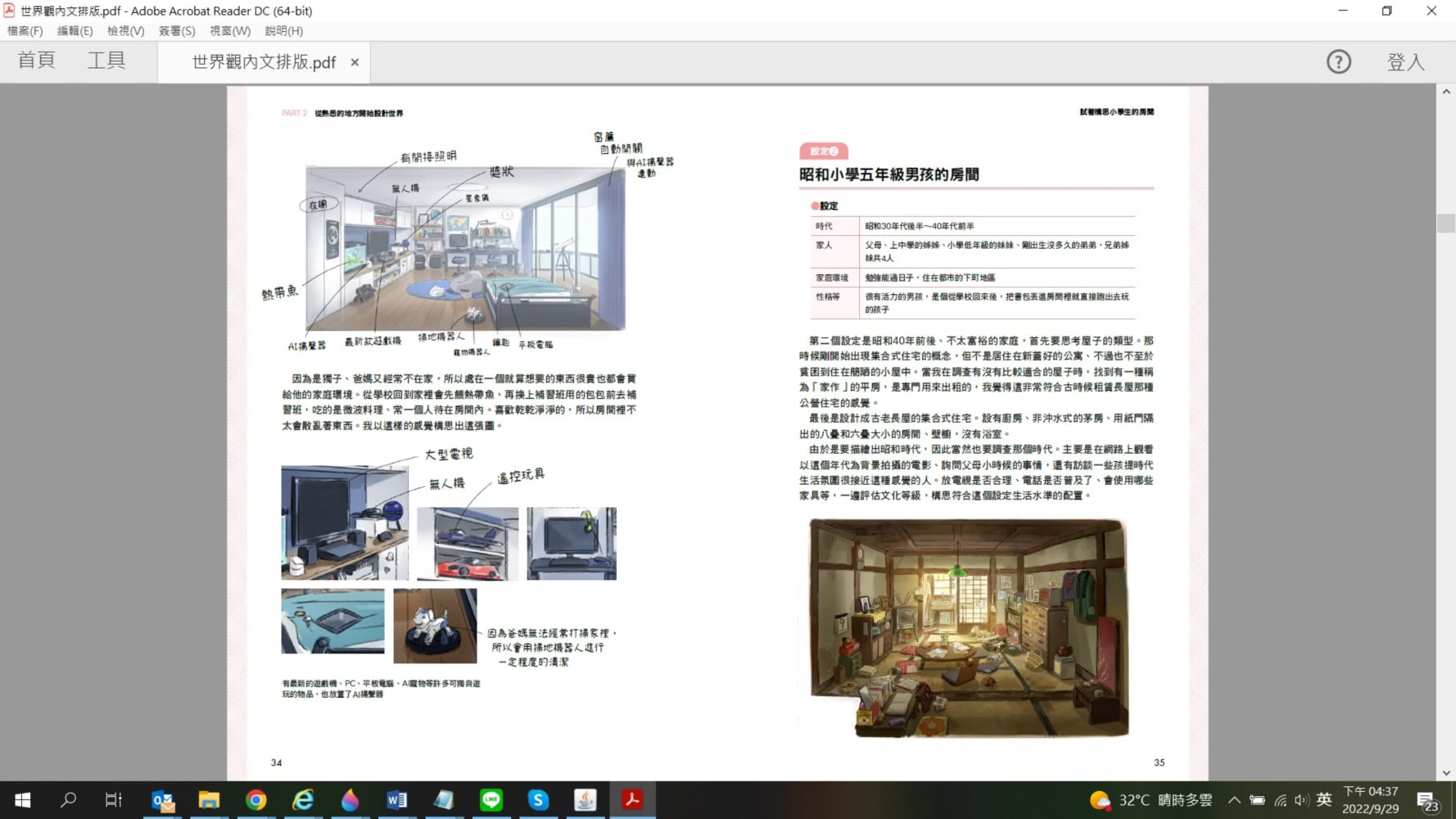
Task: Click page number 35
Action: pos(1160,762)
